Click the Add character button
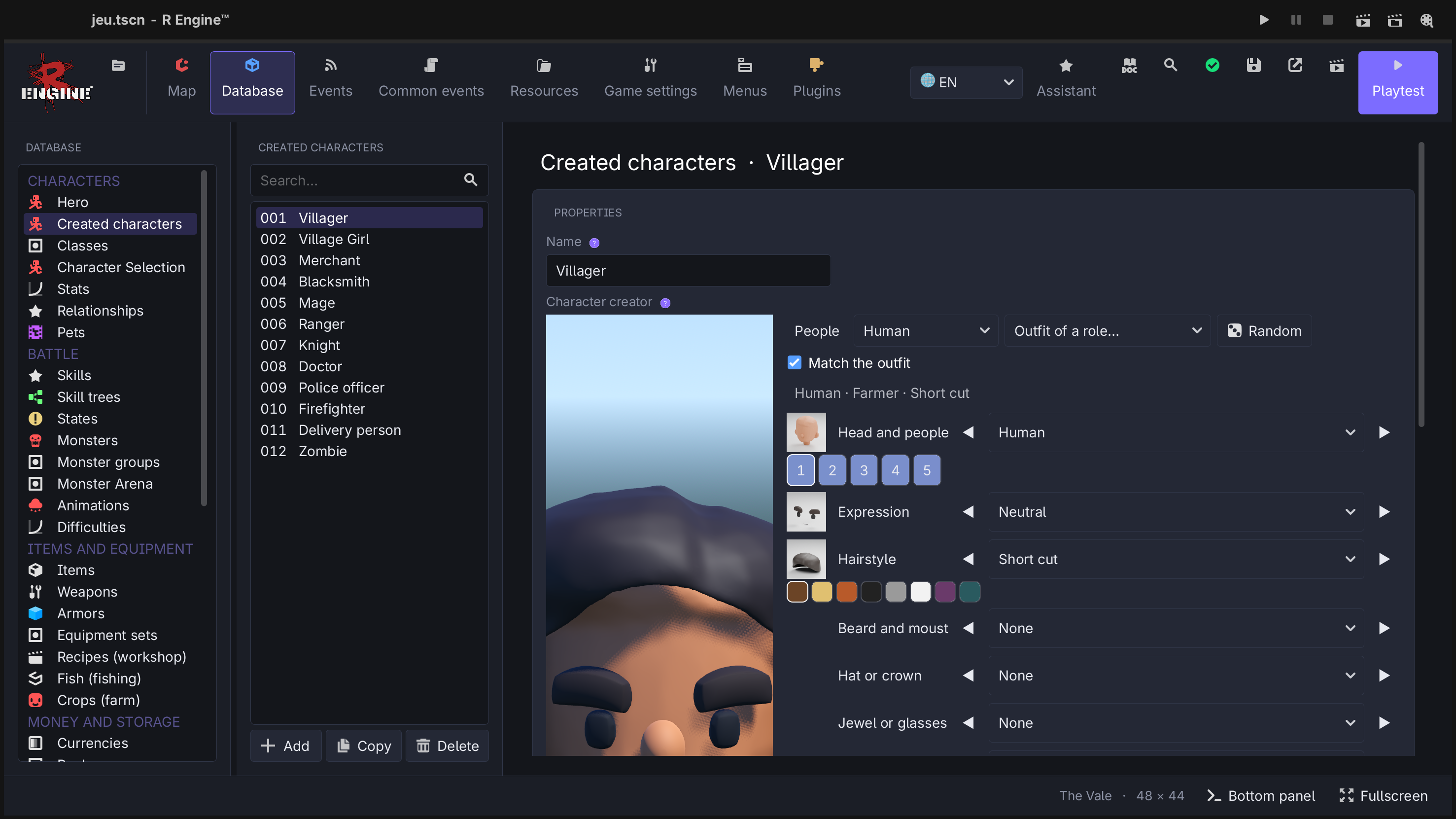Image resolution: width=1456 pixels, height=819 pixels. [x=285, y=746]
